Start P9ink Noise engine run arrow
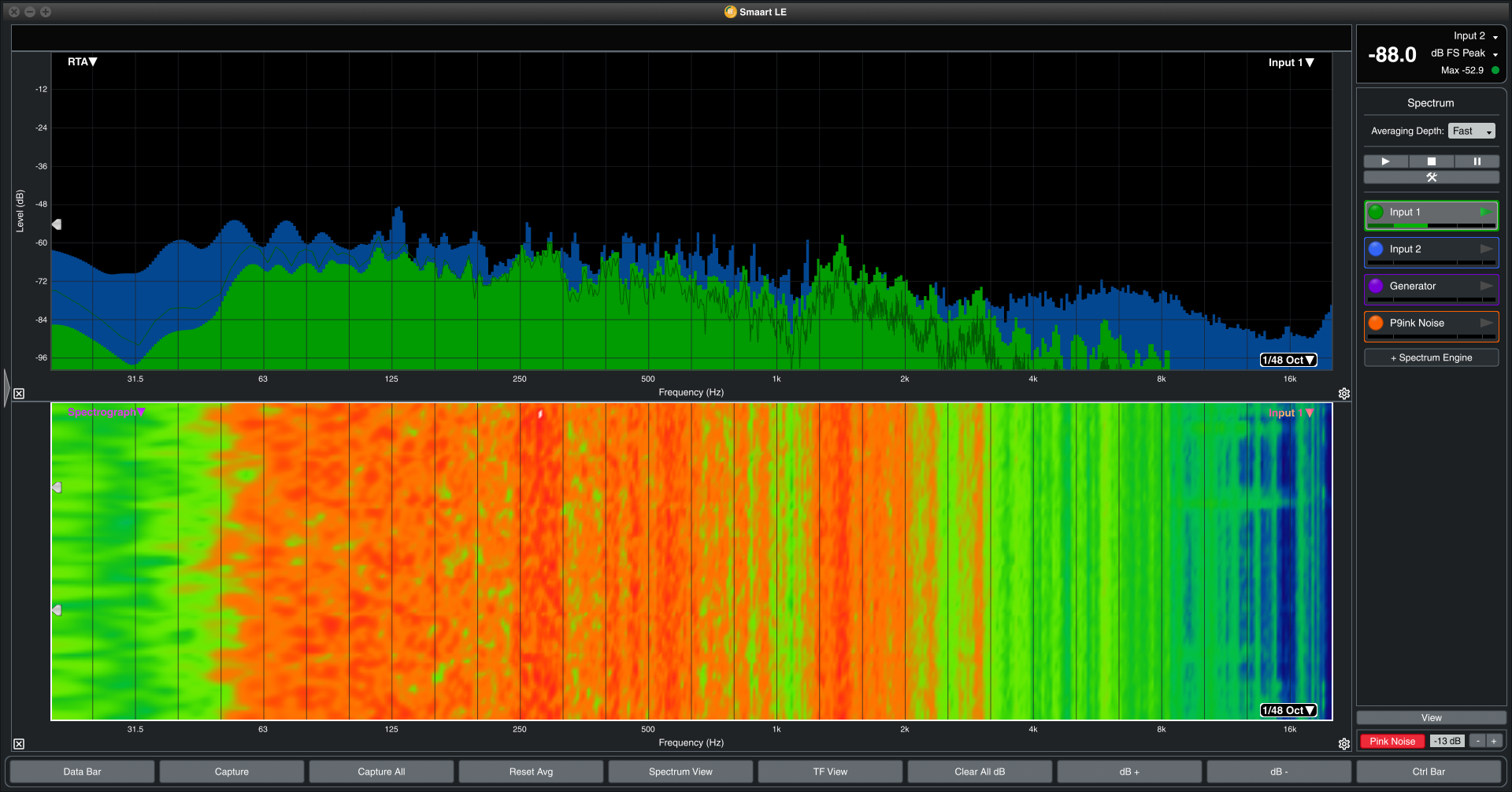Viewport: 1512px width, 792px height. [1486, 323]
